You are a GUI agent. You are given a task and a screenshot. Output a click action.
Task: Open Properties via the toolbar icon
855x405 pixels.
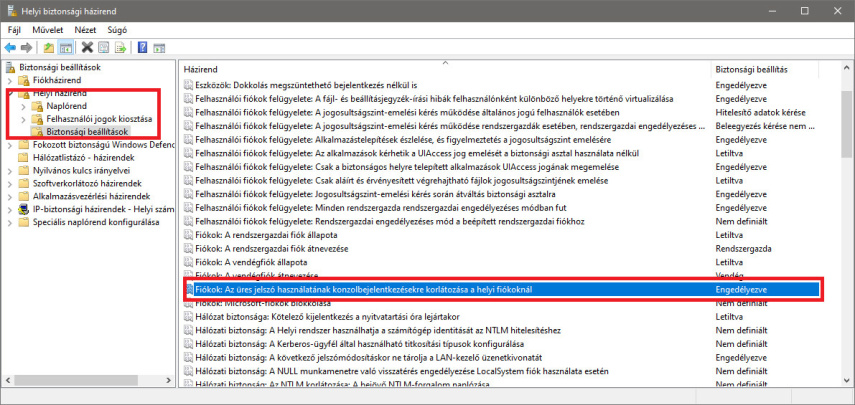click(x=104, y=47)
